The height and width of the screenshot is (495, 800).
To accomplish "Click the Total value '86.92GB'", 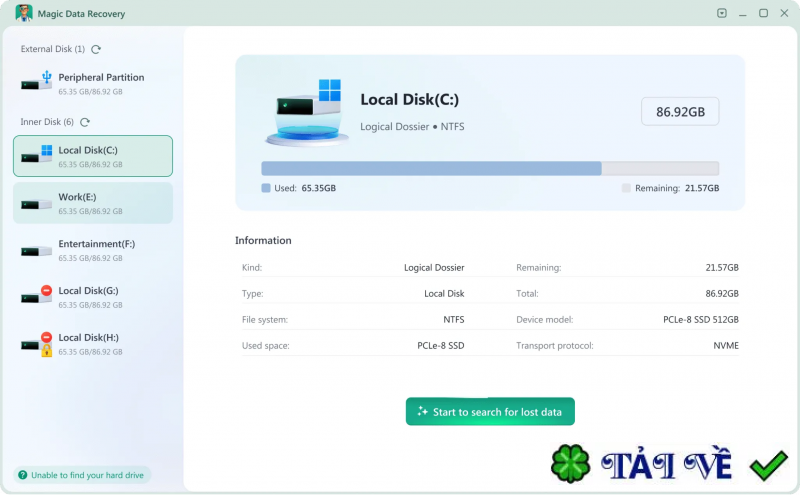I will click(722, 293).
